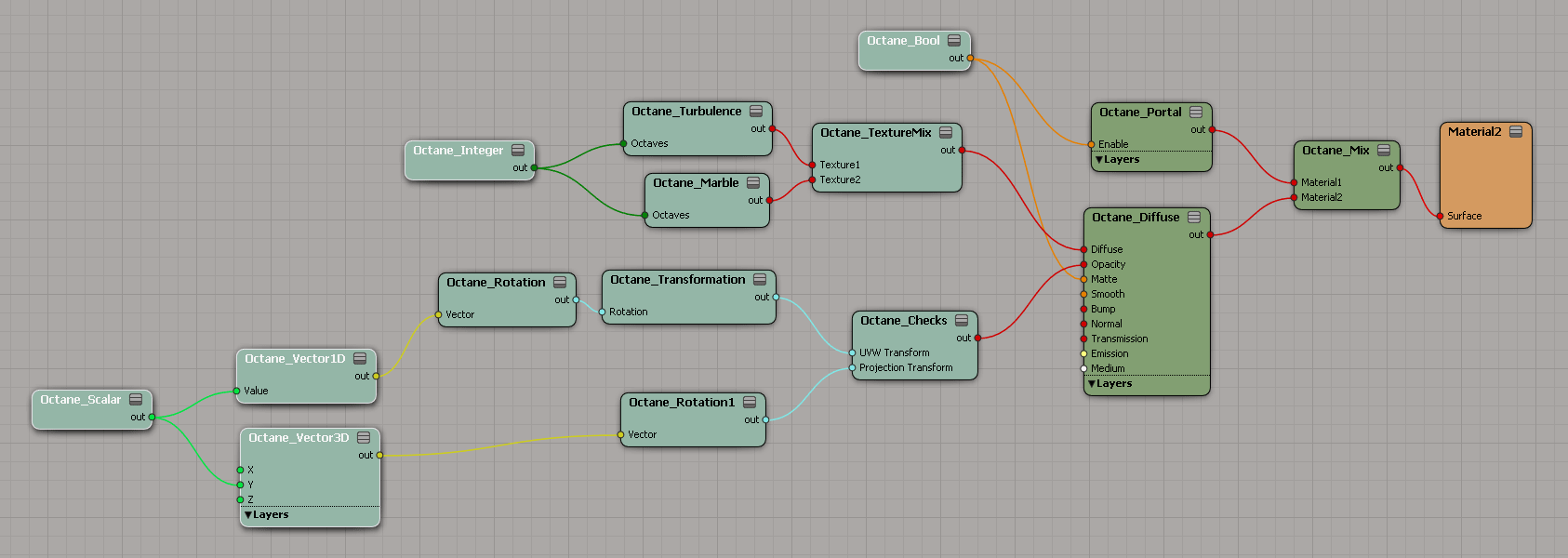Select the Octane_Scalar node title
Screen dimensions: 1568x558
pyautogui.click(x=80, y=399)
